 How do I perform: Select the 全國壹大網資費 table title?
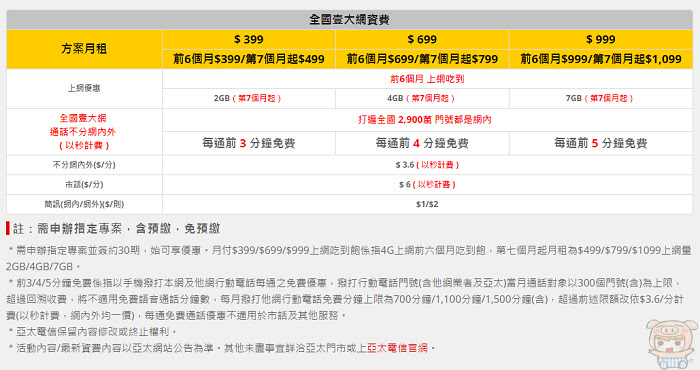(350, 20)
